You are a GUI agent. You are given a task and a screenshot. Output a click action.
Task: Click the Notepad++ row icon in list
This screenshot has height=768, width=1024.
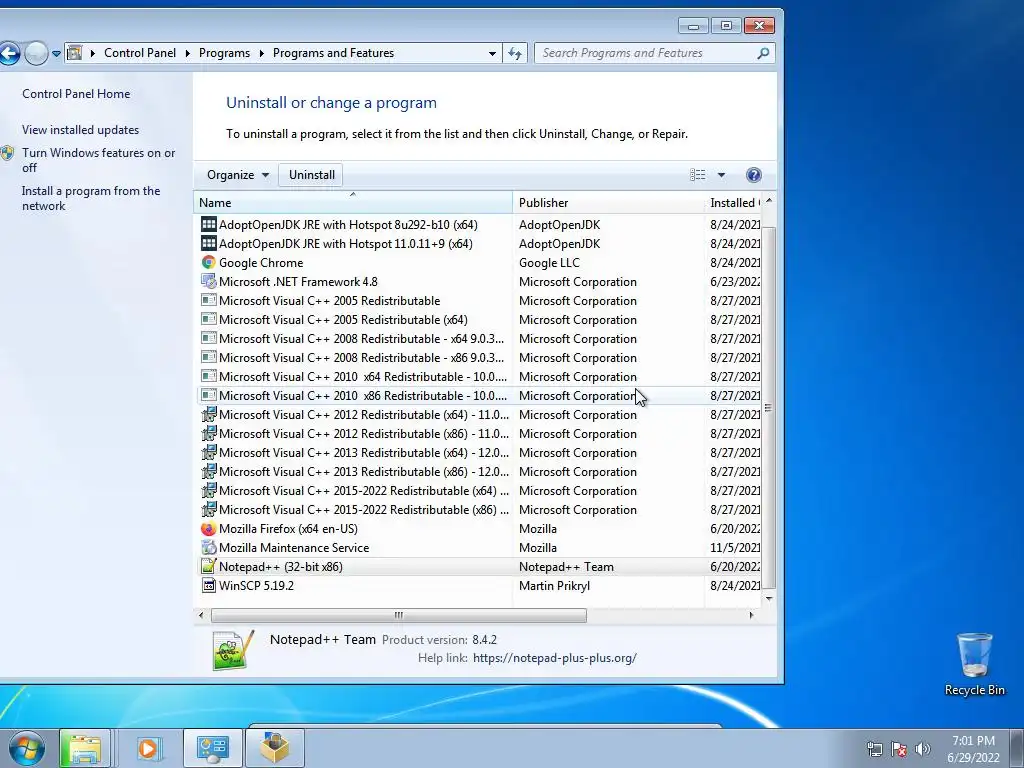208,566
